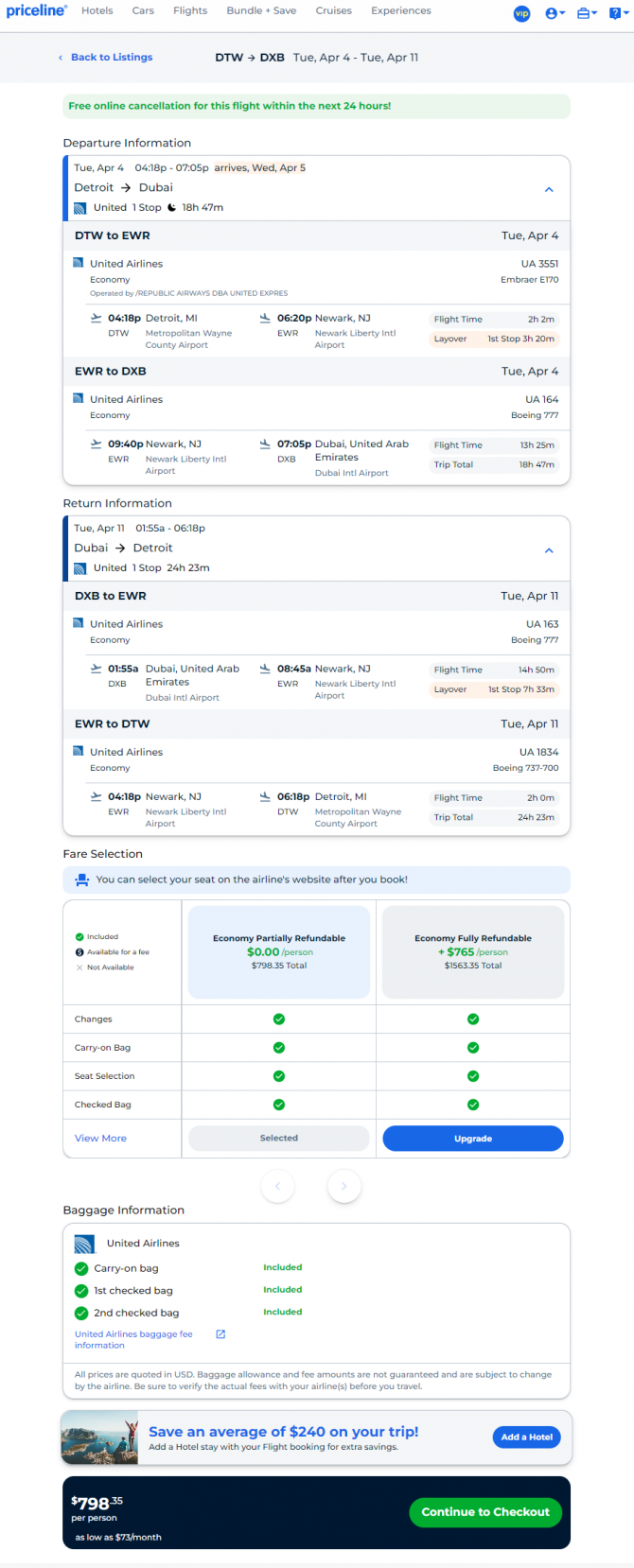Go to the Cruises section
This screenshot has height=1568, width=634.
click(333, 11)
